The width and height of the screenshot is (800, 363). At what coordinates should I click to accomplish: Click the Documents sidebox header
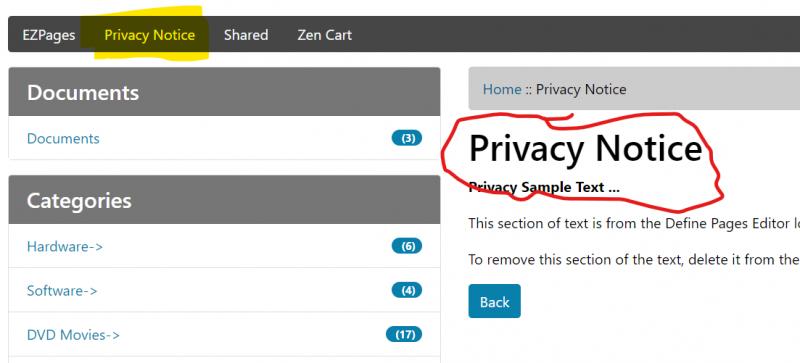[224, 92]
